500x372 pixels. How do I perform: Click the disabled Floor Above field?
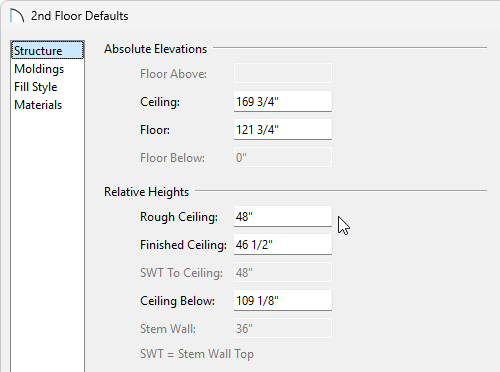click(283, 73)
